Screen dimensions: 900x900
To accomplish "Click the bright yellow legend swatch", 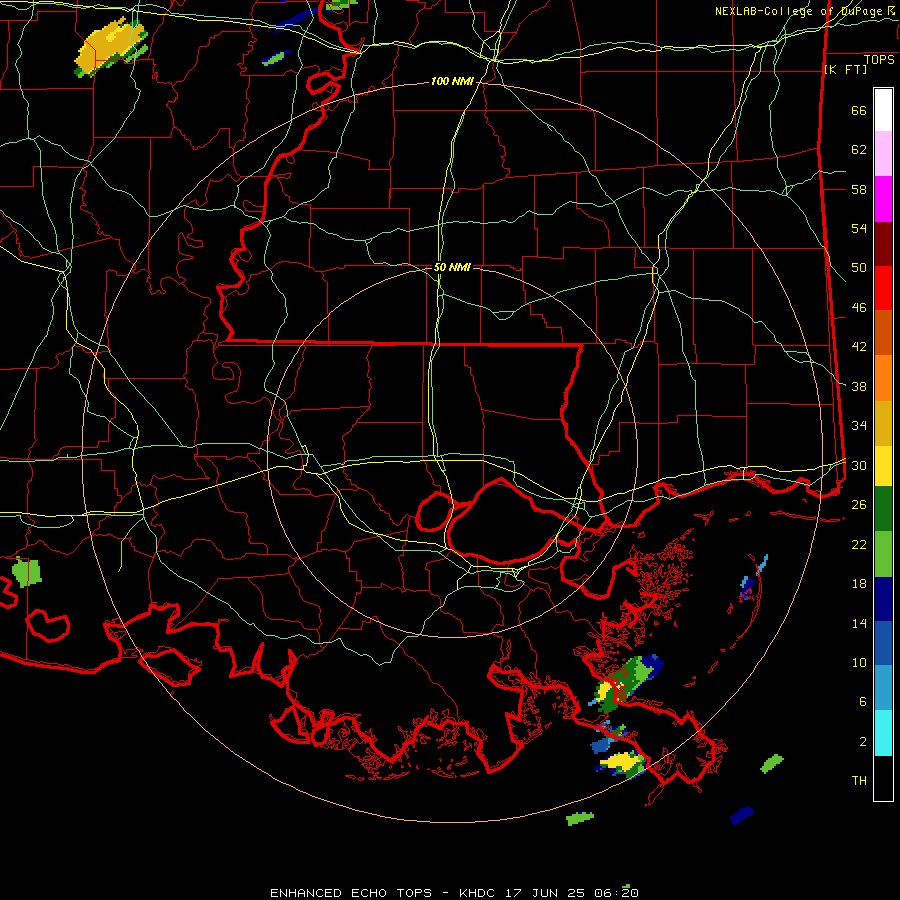I will [883, 466].
